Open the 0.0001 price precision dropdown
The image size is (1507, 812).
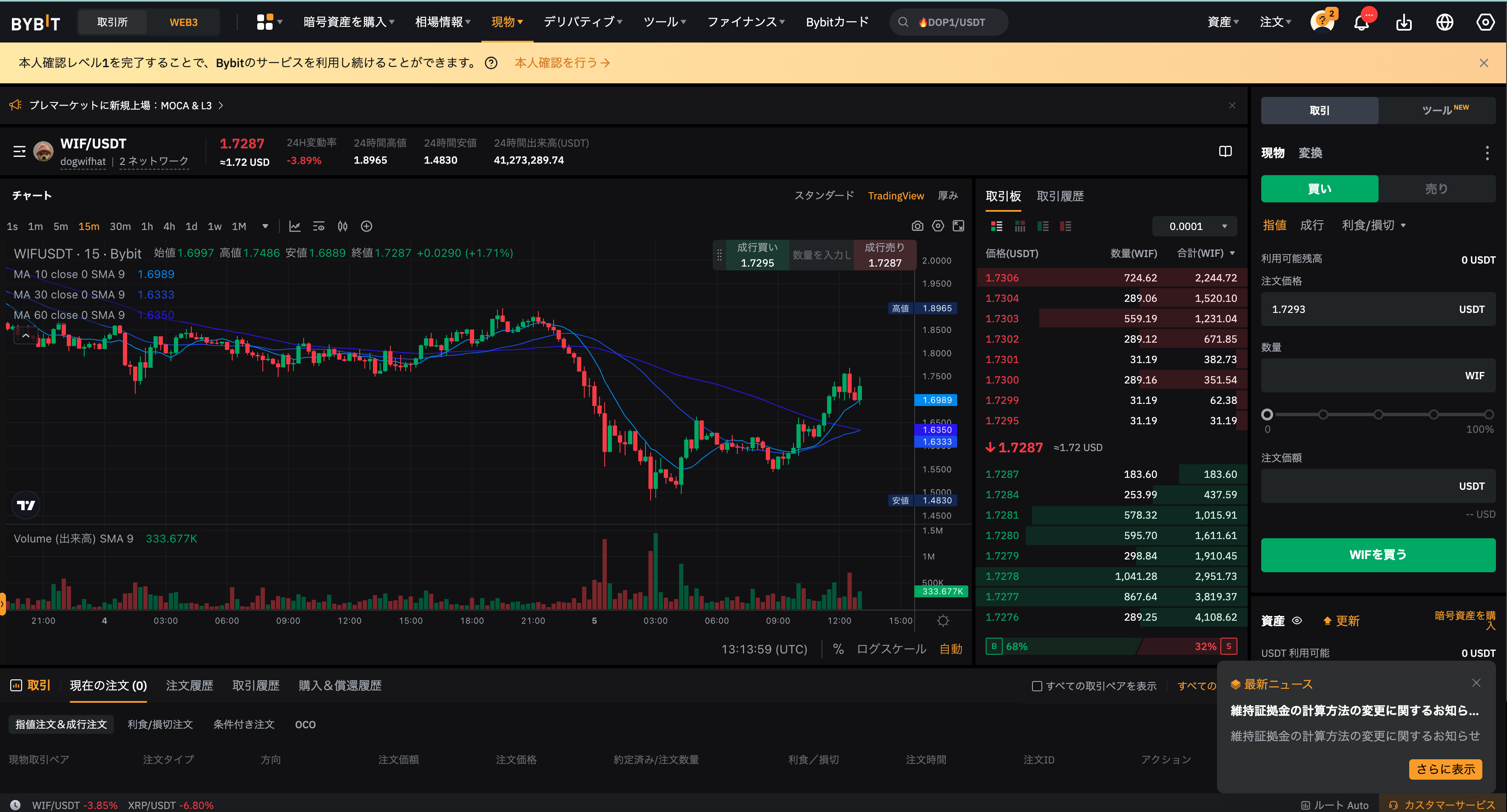[x=1194, y=227]
